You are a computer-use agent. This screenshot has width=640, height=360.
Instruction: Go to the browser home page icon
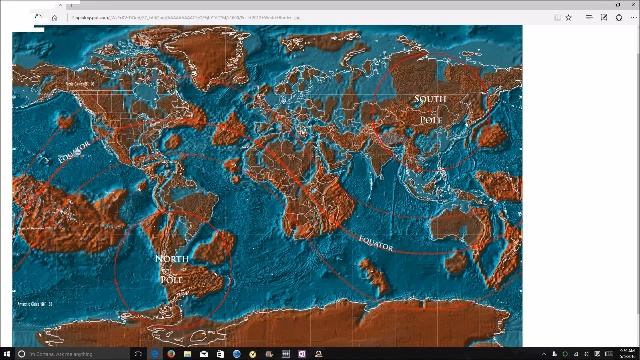pyautogui.click(x=54, y=18)
